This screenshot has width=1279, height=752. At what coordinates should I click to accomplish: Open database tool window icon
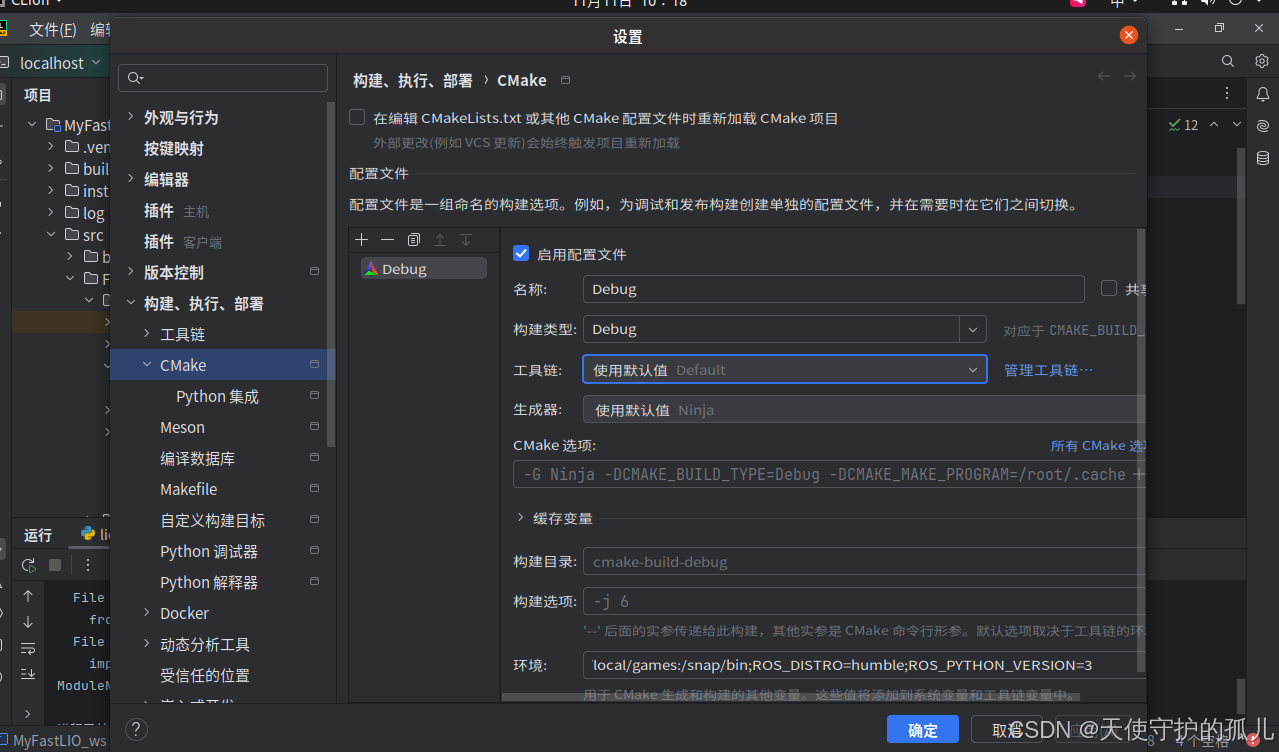pos(1263,158)
